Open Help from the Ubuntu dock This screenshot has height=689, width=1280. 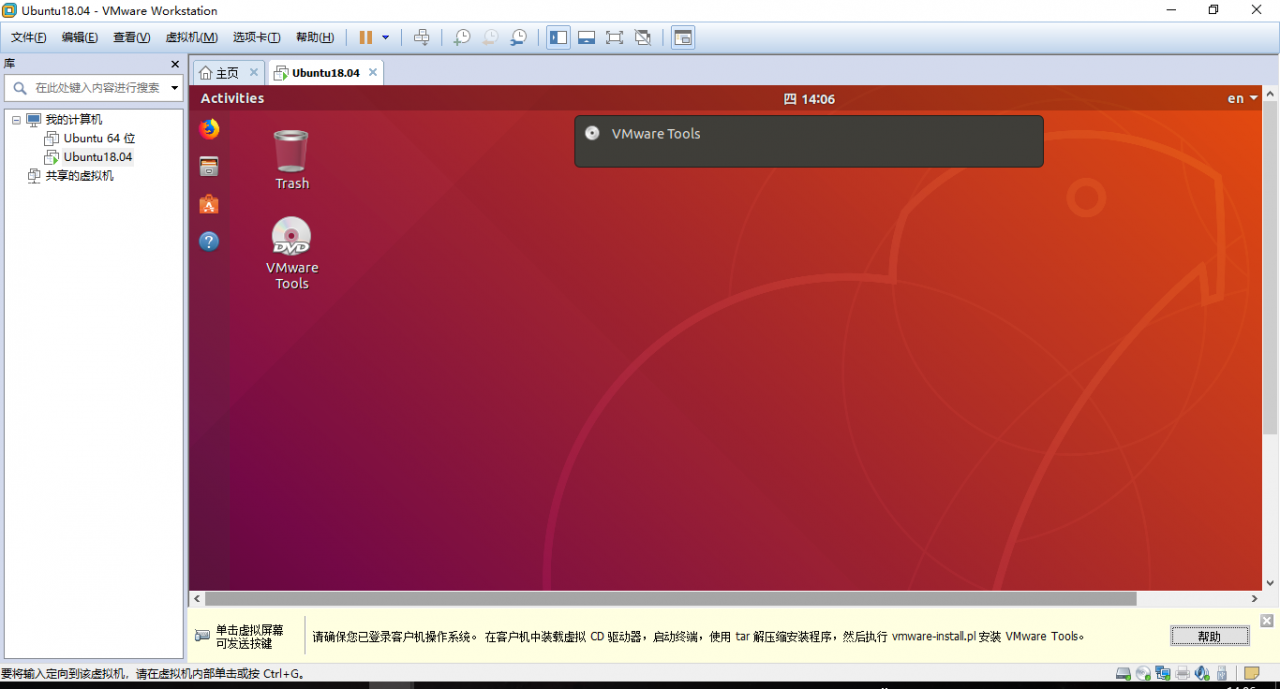[209, 241]
